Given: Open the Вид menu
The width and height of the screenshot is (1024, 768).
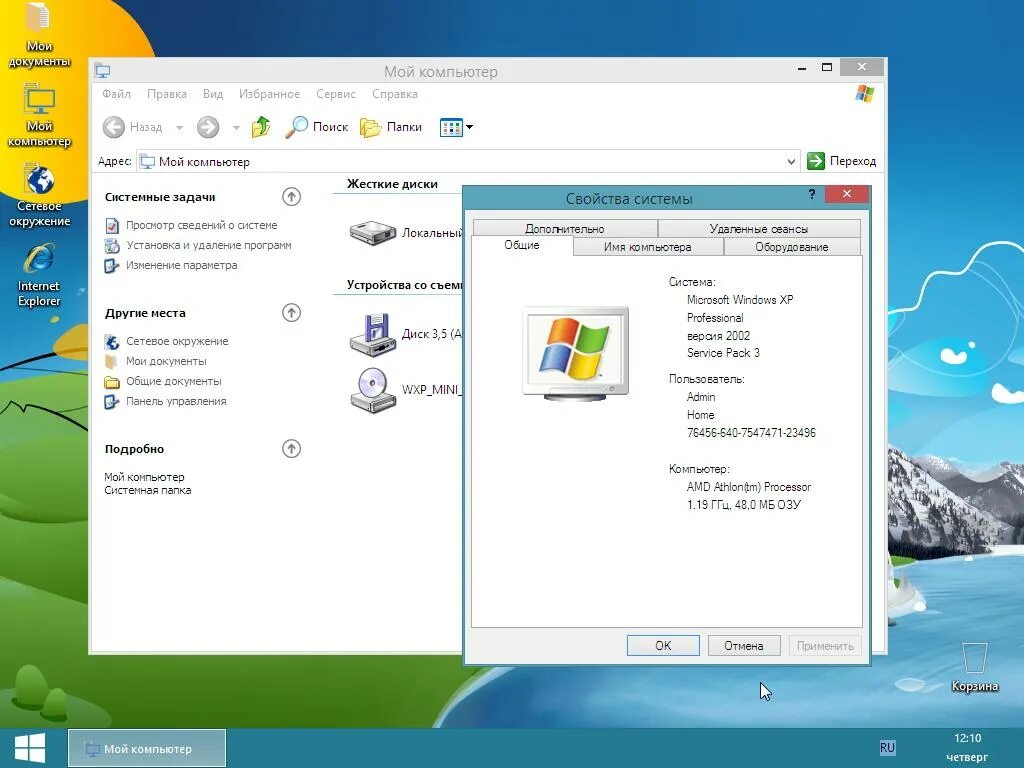Looking at the screenshot, I should [x=213, y=94].
